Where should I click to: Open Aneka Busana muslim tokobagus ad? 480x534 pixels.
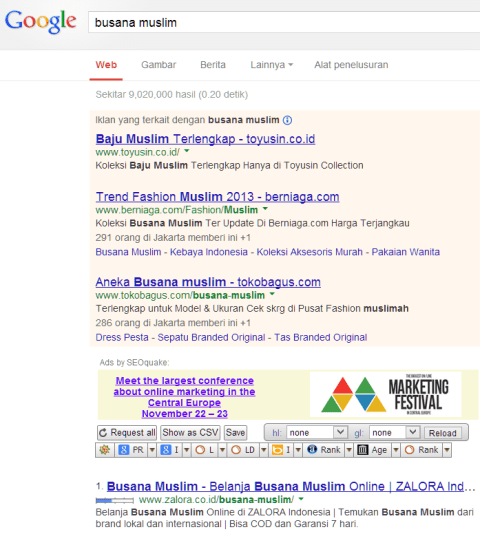point(208,282)
